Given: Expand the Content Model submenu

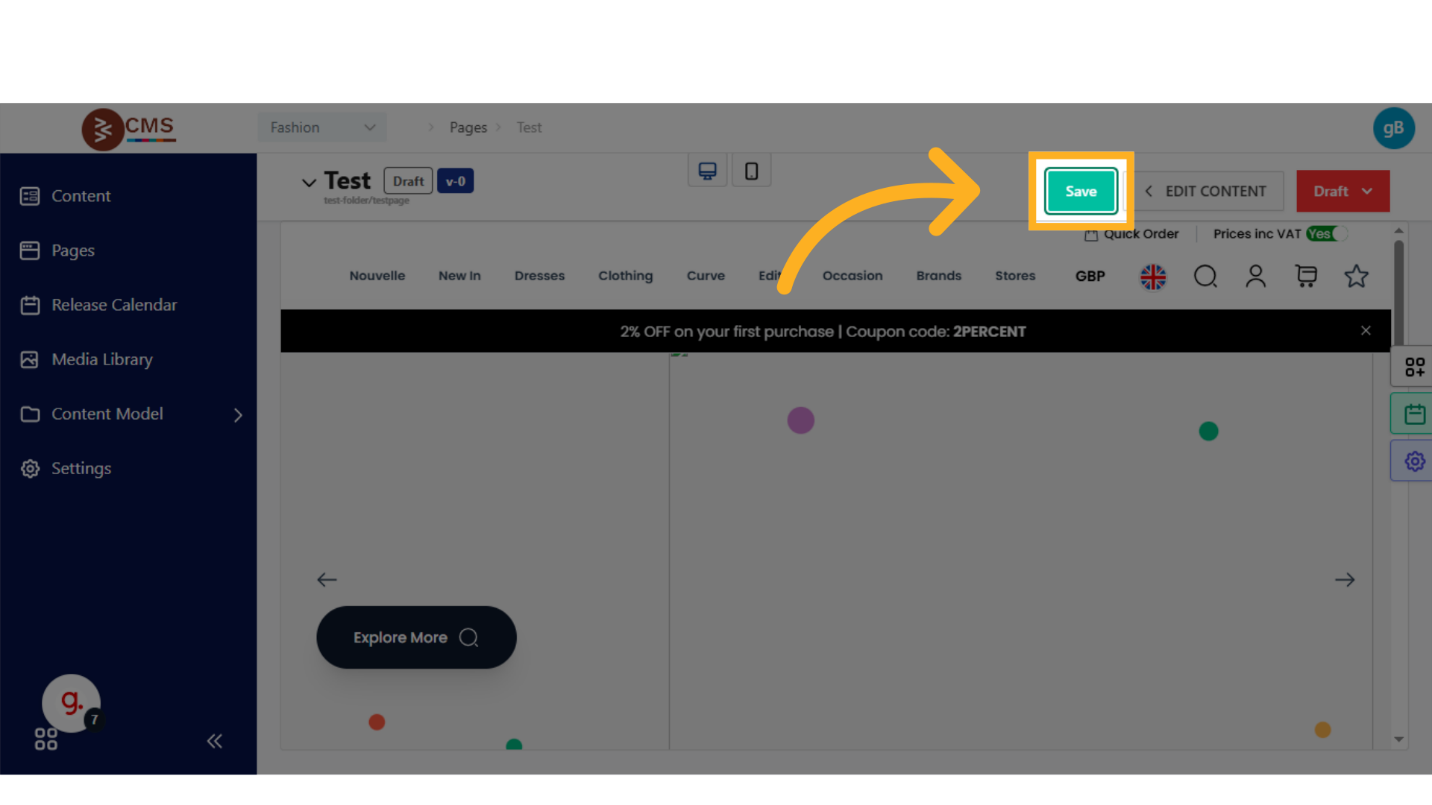Looking at the screenshot, I should pos(238,414).
